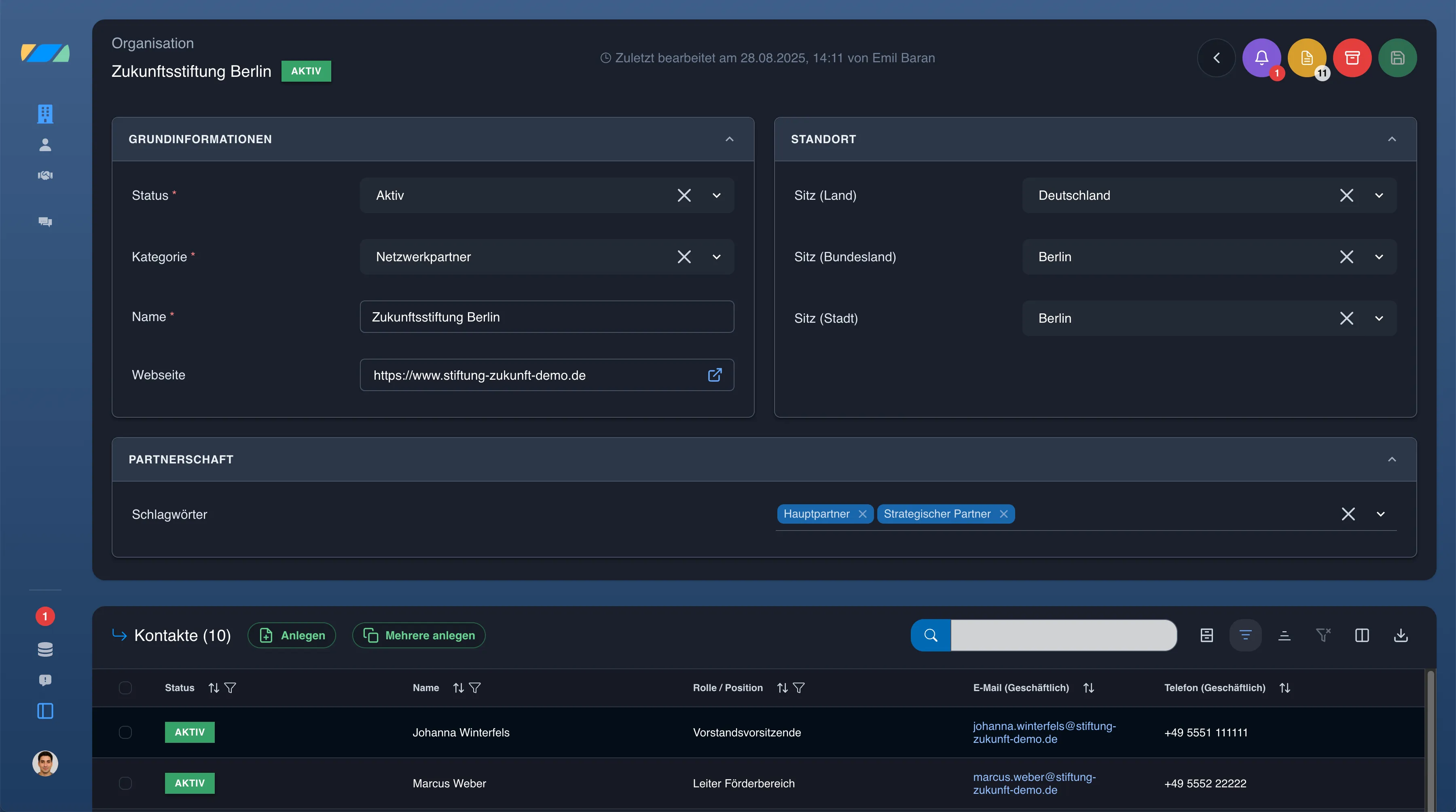1456x812 pixels.
Task: Filter the Rolle / Position column
Action: 799,688
